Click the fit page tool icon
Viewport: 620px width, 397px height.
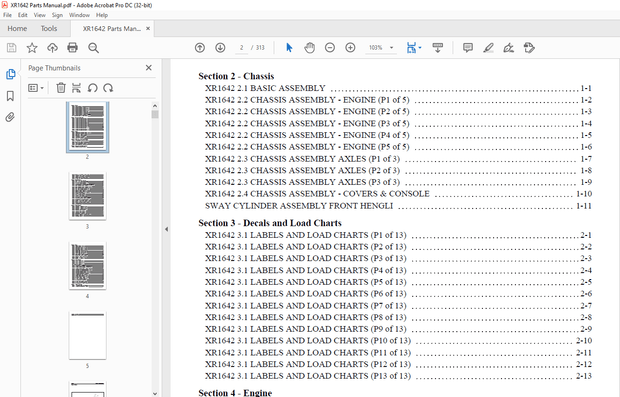(411, 48)
